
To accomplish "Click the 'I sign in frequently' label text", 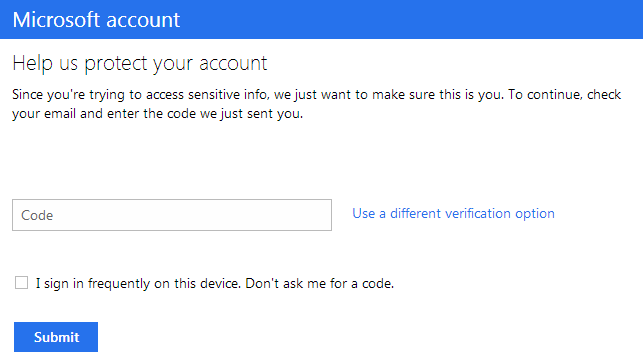I will (93, 283).
